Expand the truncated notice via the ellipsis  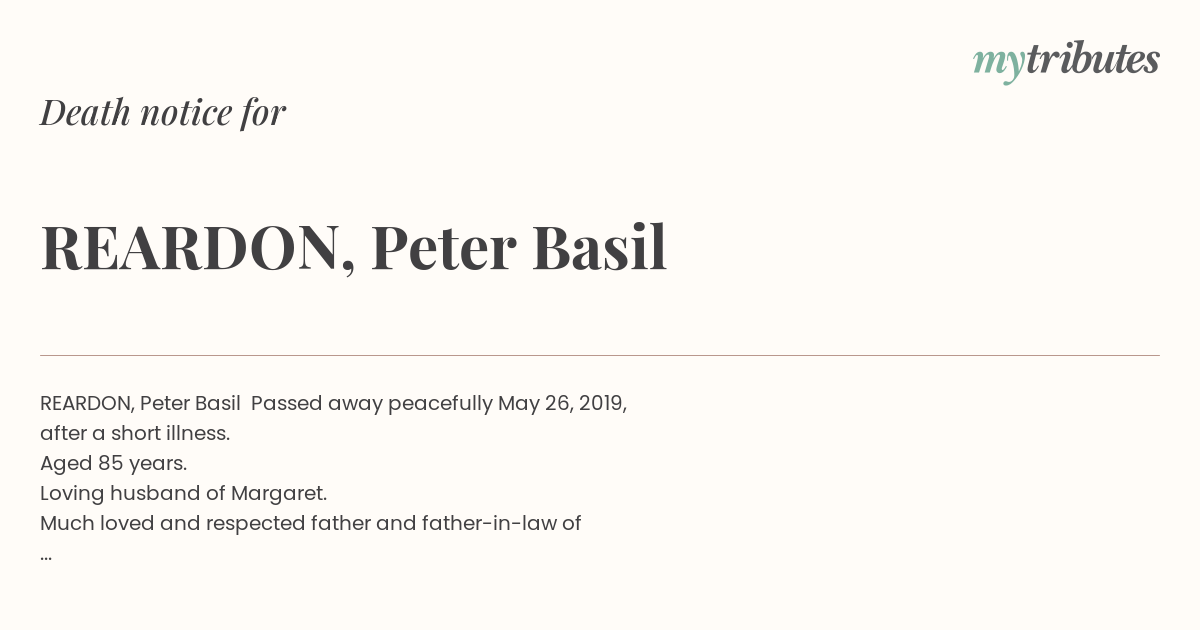pos(46,556)
